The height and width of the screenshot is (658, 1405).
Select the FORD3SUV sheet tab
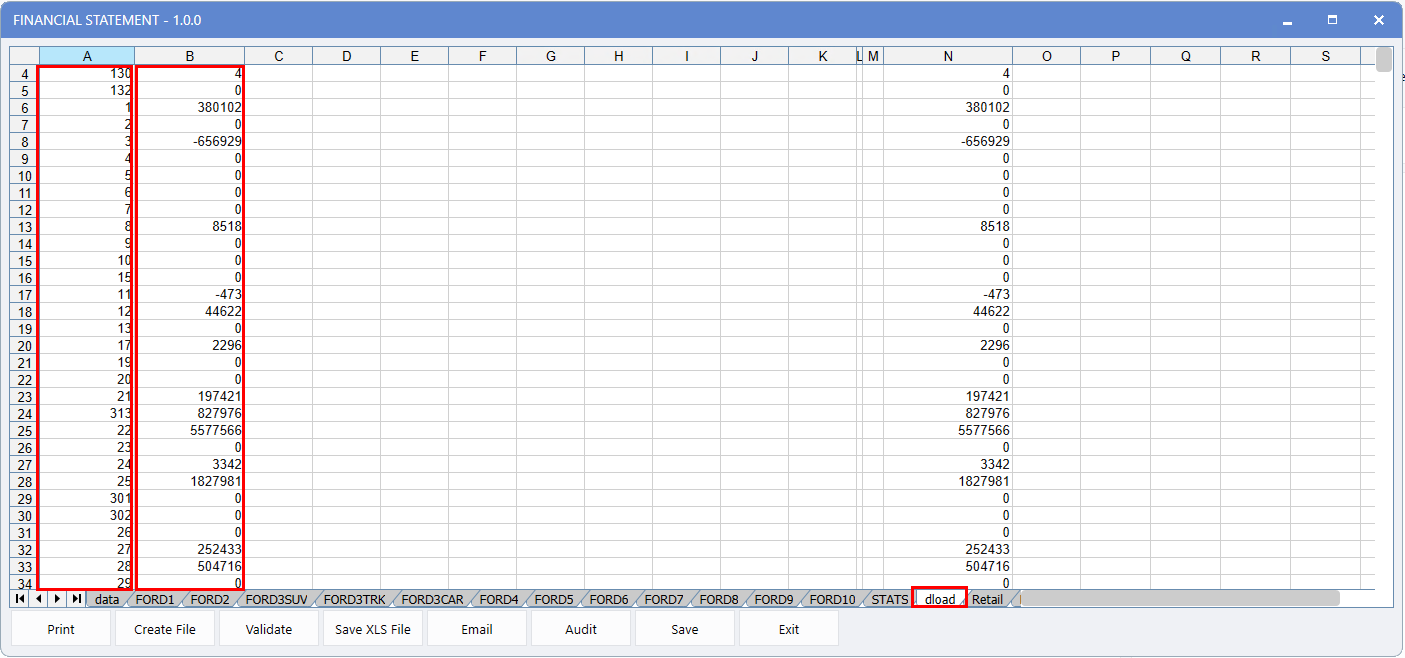tap(277, 600)
